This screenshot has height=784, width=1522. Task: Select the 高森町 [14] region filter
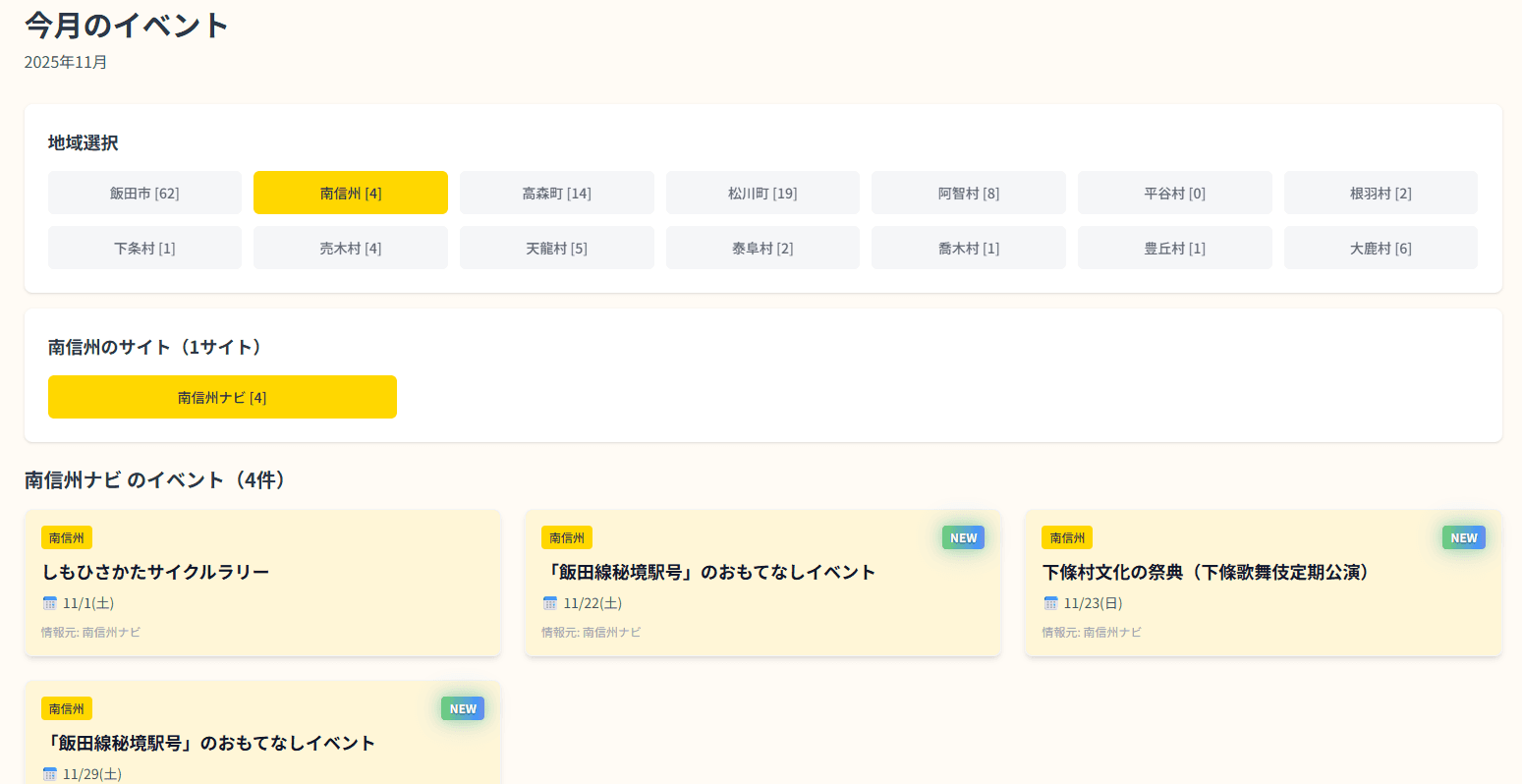tap(556, 193)
